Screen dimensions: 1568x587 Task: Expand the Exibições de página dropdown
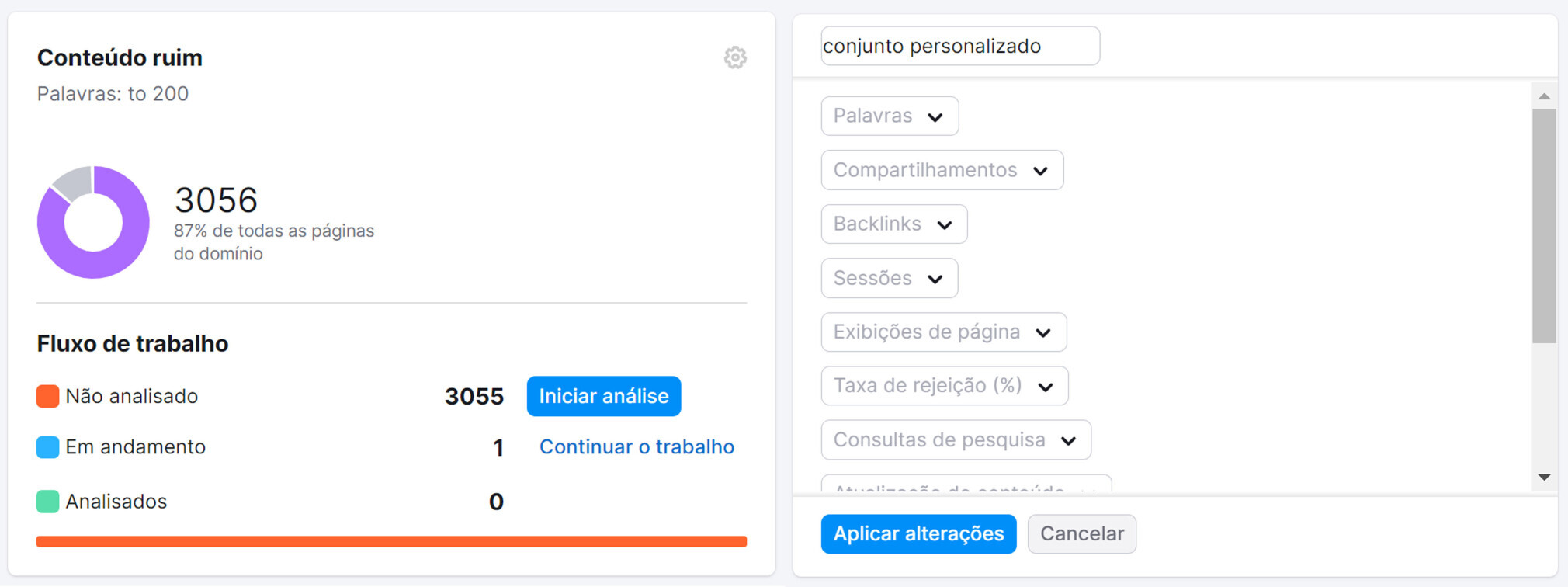943,332
